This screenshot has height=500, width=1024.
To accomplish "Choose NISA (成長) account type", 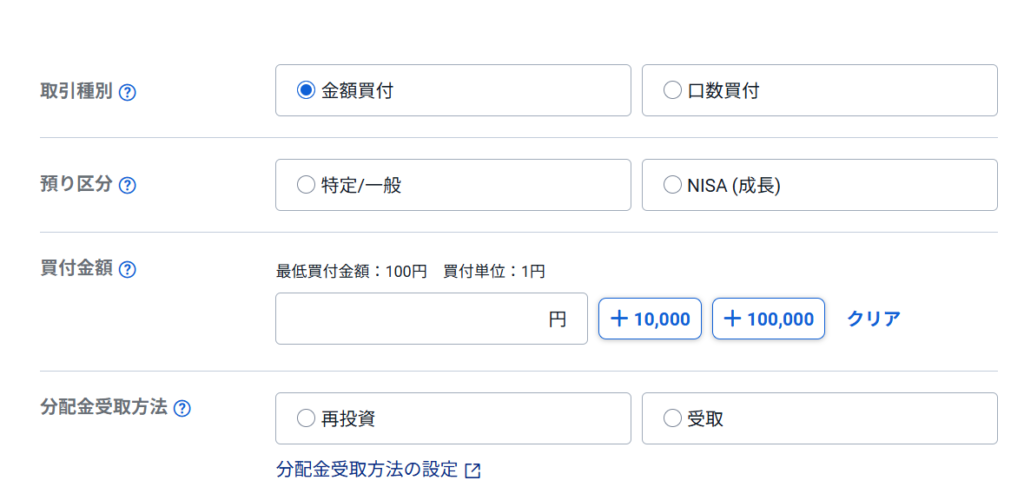I will tap(672, 185).
